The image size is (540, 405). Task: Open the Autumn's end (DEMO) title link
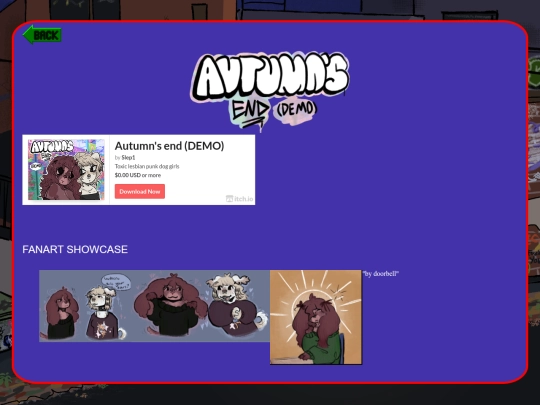(x=169, y=146)
